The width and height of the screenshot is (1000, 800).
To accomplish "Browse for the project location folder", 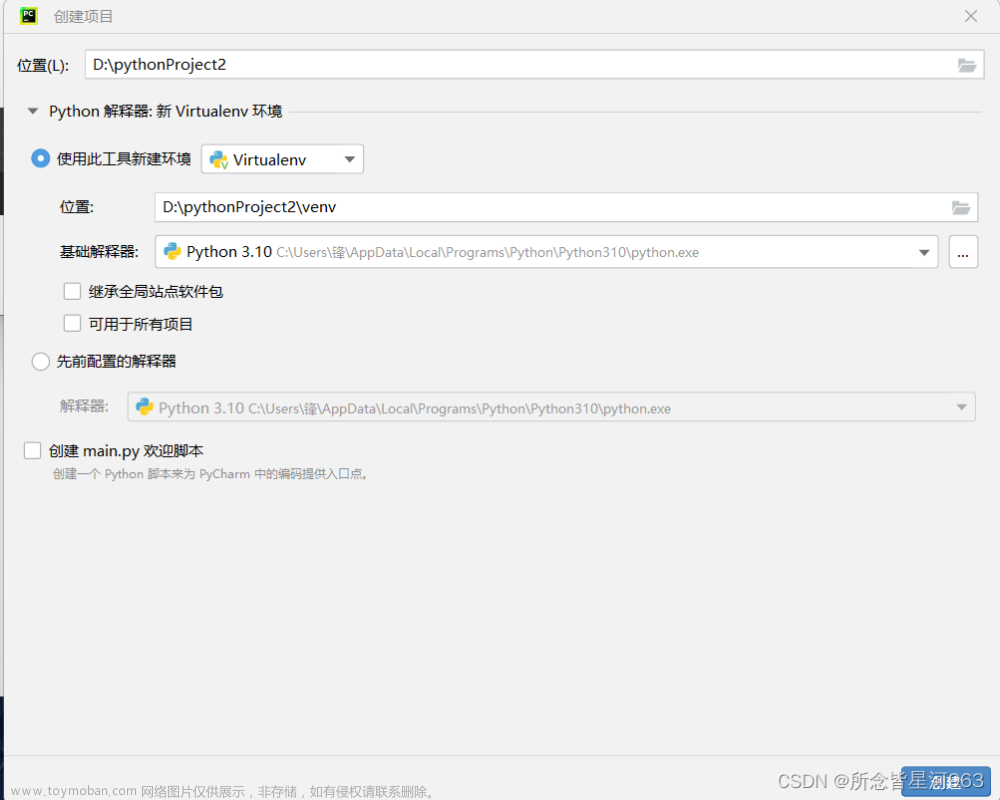I will [x=967, y=65].
